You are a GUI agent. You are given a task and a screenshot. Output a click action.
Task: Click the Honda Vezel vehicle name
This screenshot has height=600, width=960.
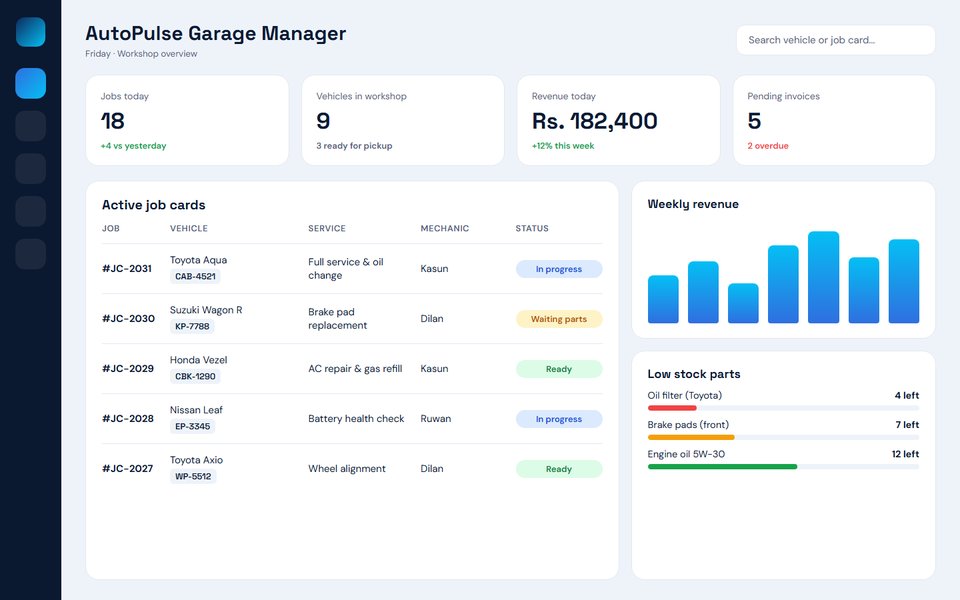198,360
